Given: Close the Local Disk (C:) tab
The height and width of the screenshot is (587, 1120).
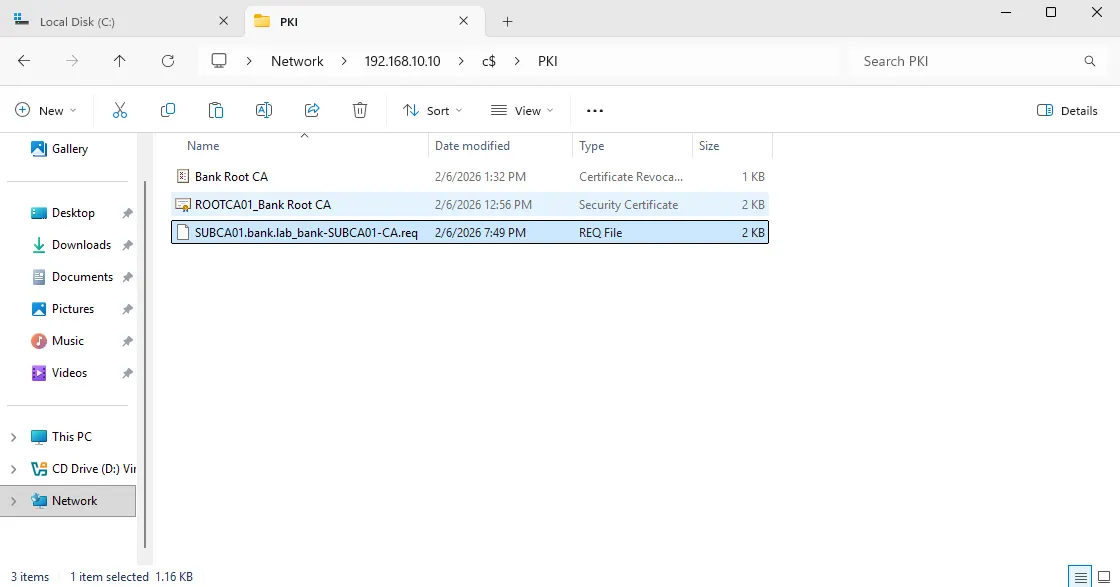Looking at the screenshot, I should [x=224, y=21].
